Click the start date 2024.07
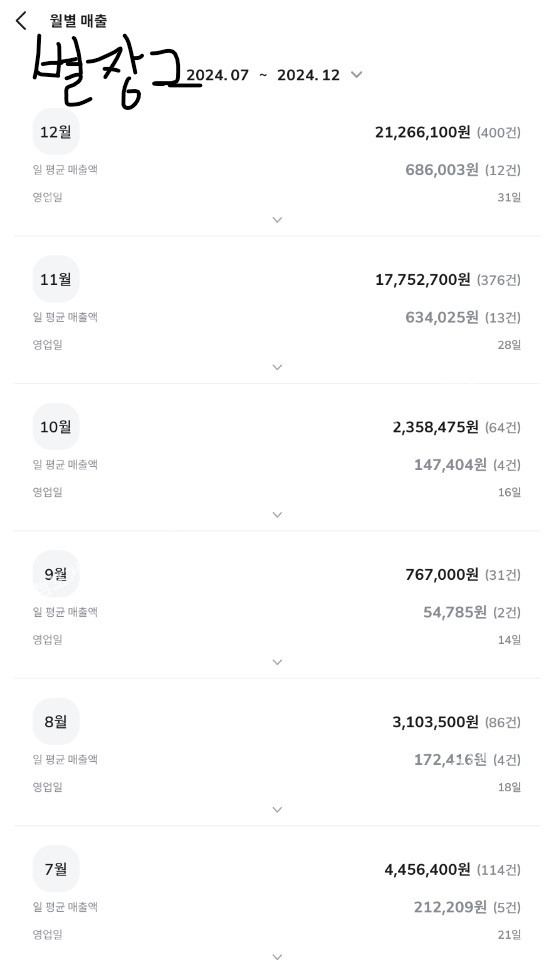 (217, 75)
